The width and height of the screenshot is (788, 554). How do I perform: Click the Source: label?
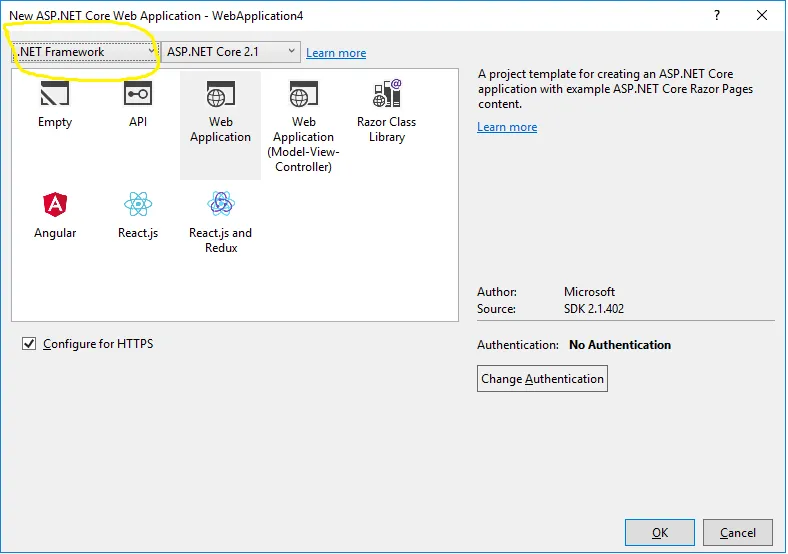pos(496,309)
